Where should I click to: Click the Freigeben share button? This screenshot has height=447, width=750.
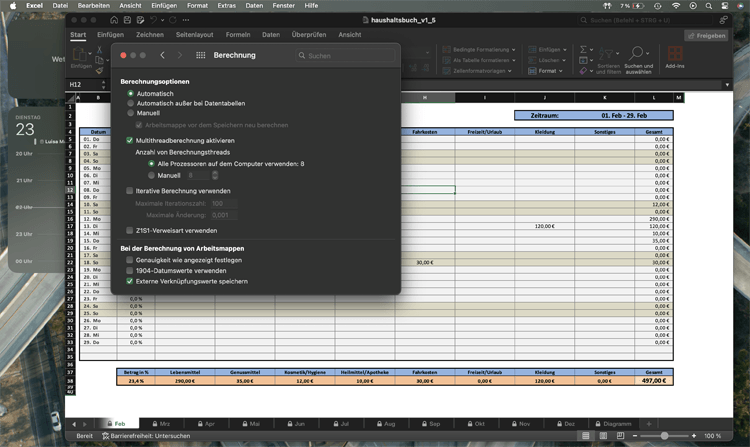point(704,35)
